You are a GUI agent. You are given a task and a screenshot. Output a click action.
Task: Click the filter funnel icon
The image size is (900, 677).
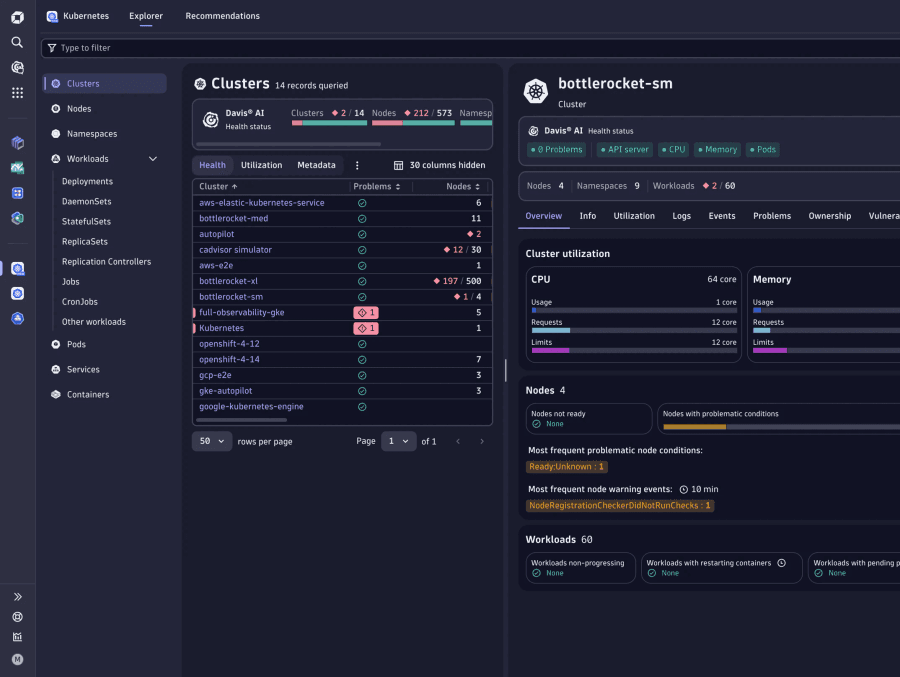point(52,48)
